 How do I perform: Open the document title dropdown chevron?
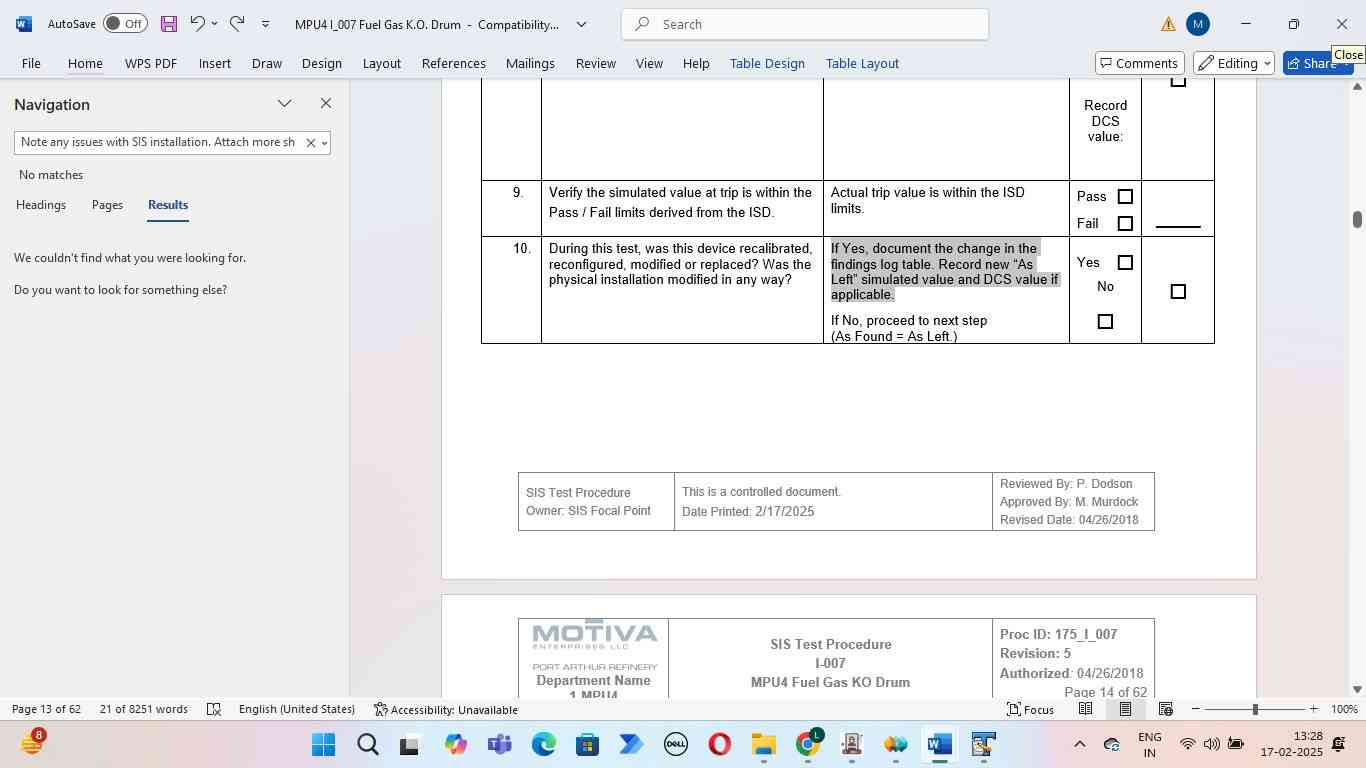click(x=581, y=24)
